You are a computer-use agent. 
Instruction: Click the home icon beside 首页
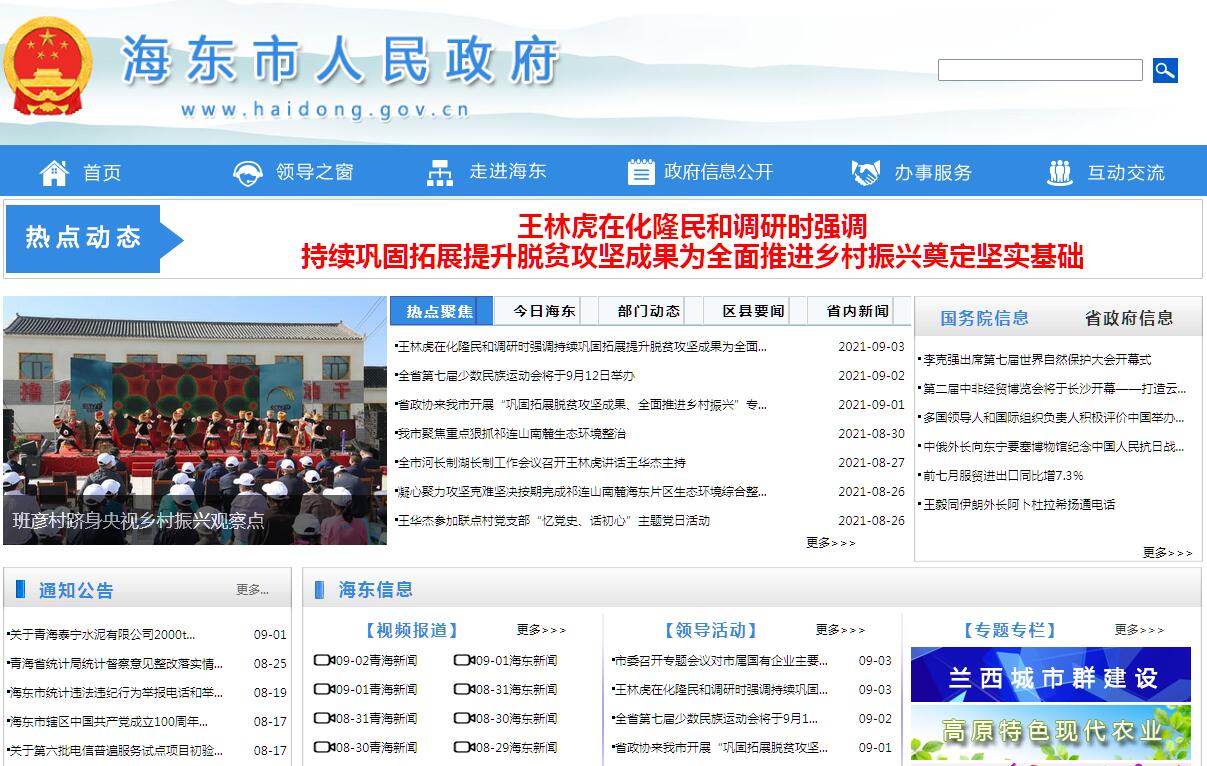point(54,173)
